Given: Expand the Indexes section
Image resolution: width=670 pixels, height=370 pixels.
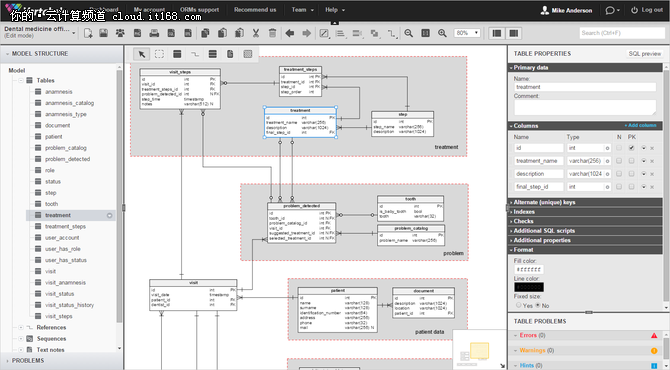Looking at the screenshot, I should click(x=585, y=211).
